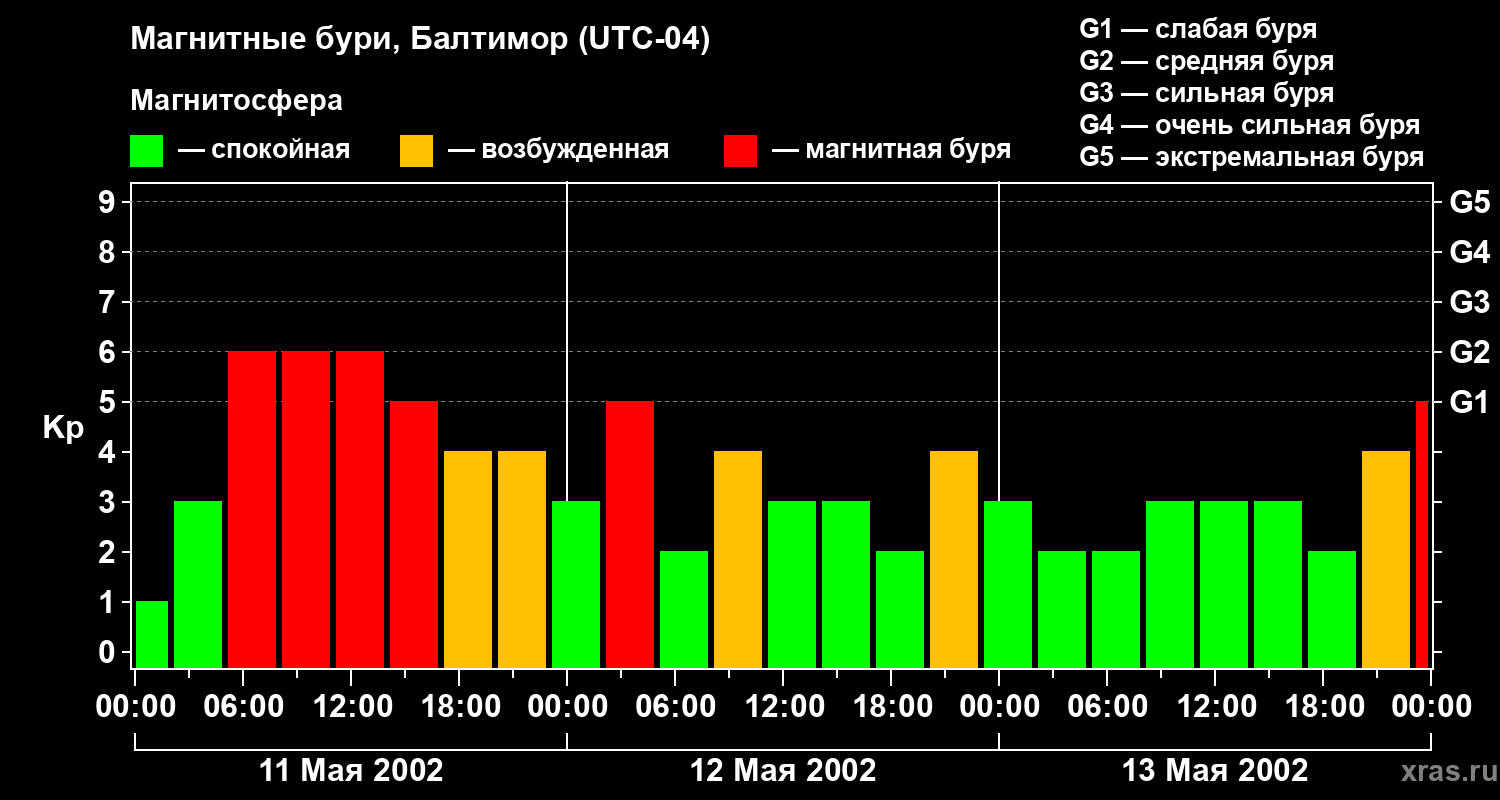The width and height of the screenshot is (1500, 800).
Task: Click the G5 label on the right axis
Action: tap(1469, 203)
